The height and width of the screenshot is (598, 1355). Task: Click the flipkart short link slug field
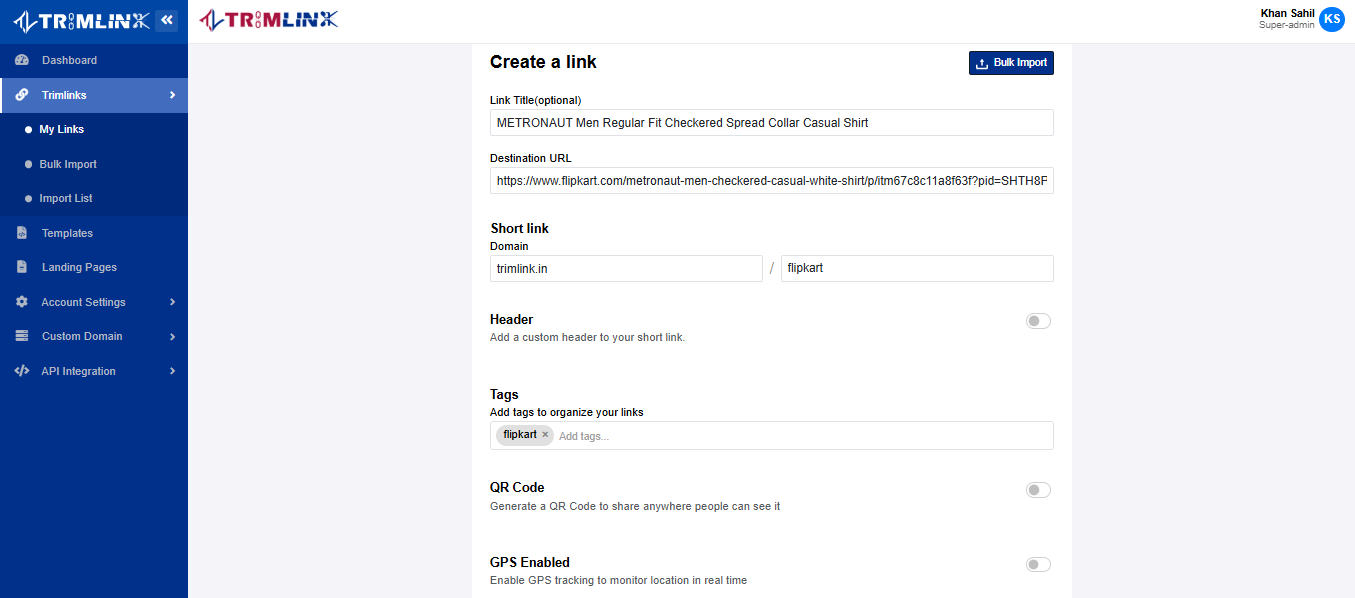click(917, 268)
